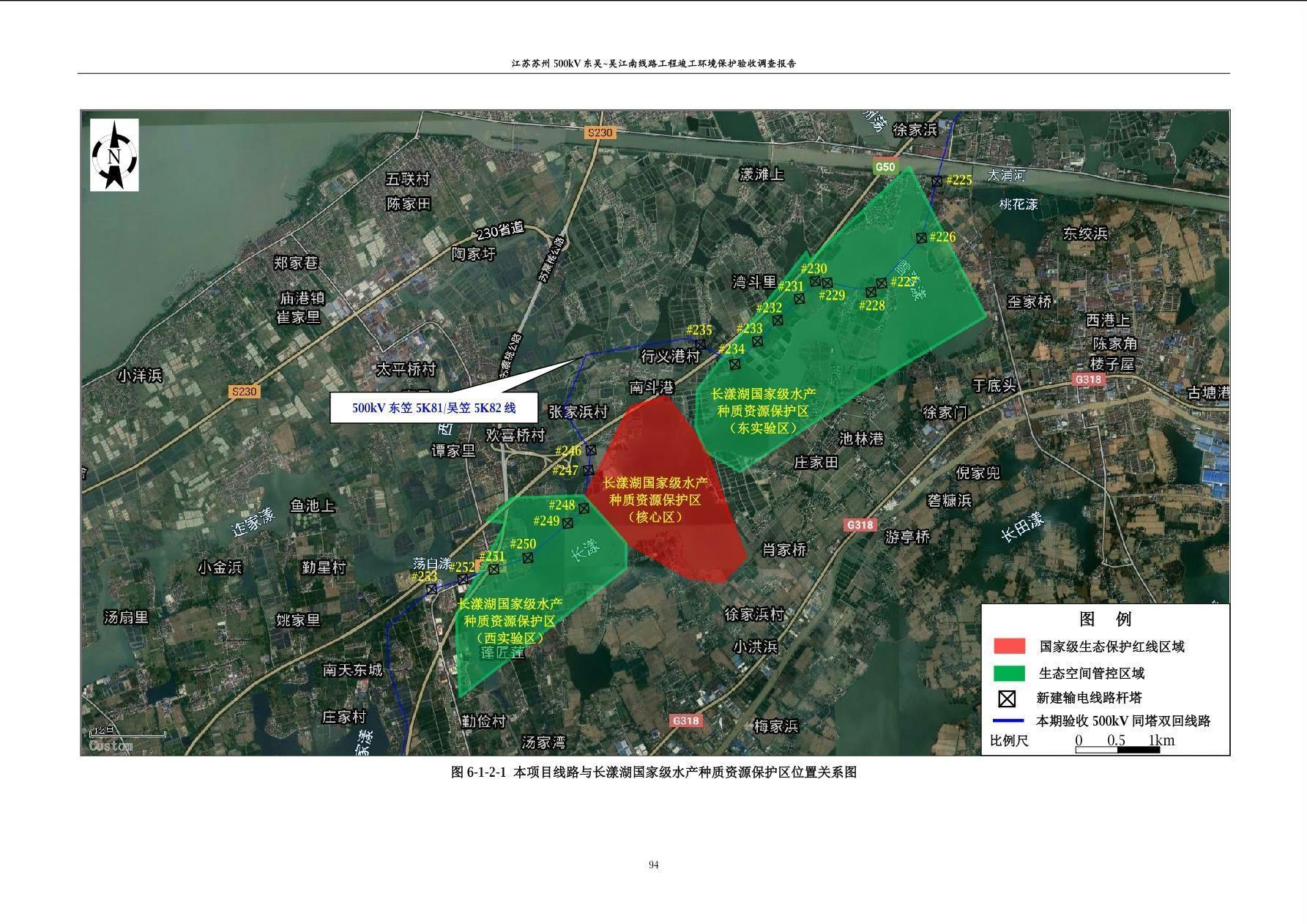Image resolution: width=1307 pixels, height=924 pixels.
Task: Click the figure caption 图 6-1-2-1
Action: tap(654, 772)
